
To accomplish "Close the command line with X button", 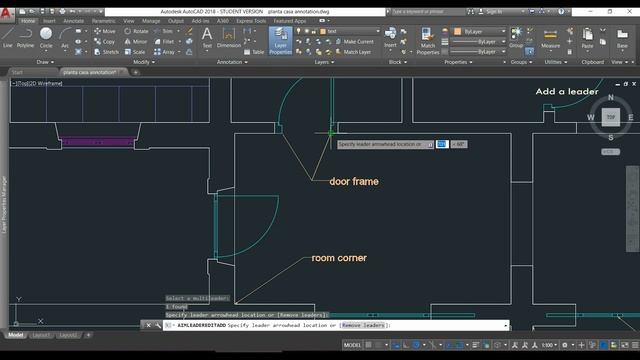I will pyautogui.click(x=149, y=325).
